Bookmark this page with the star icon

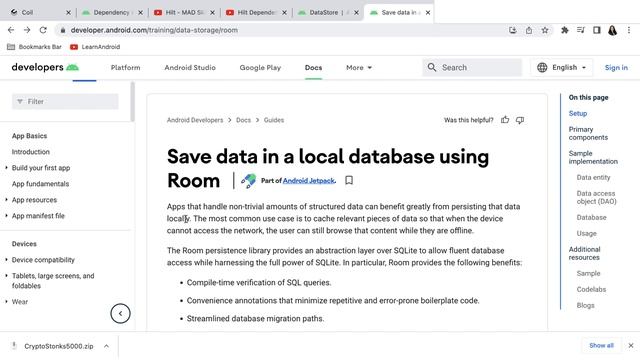click(545, 30)
